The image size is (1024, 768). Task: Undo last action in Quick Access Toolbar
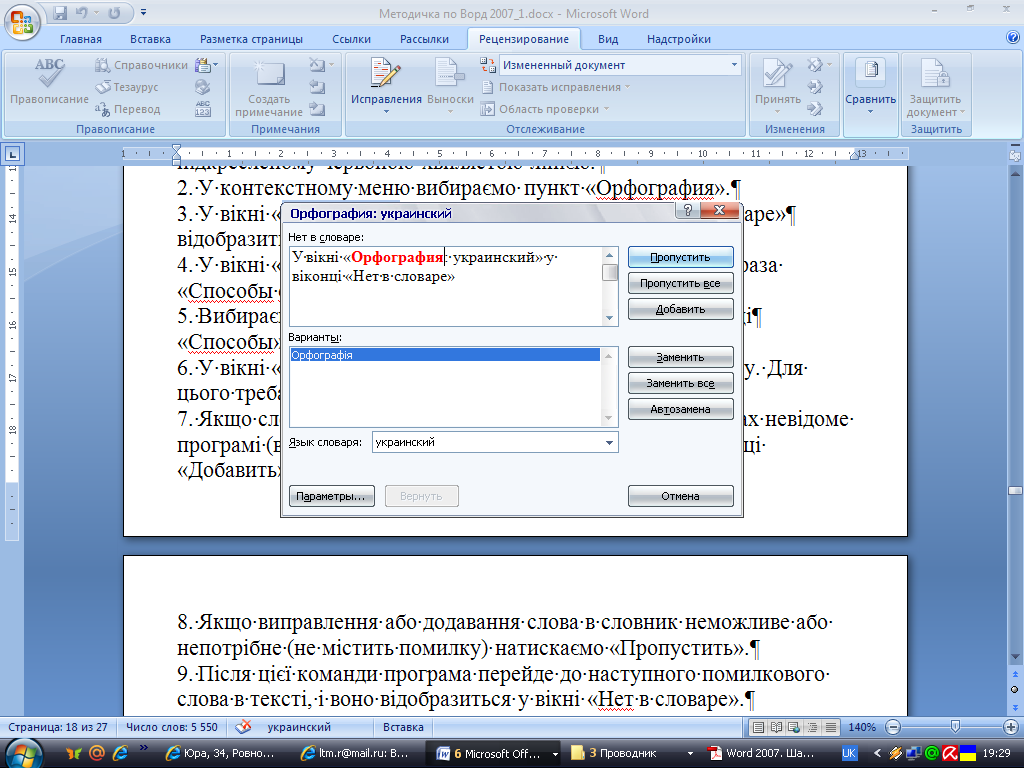pos(81,13)
